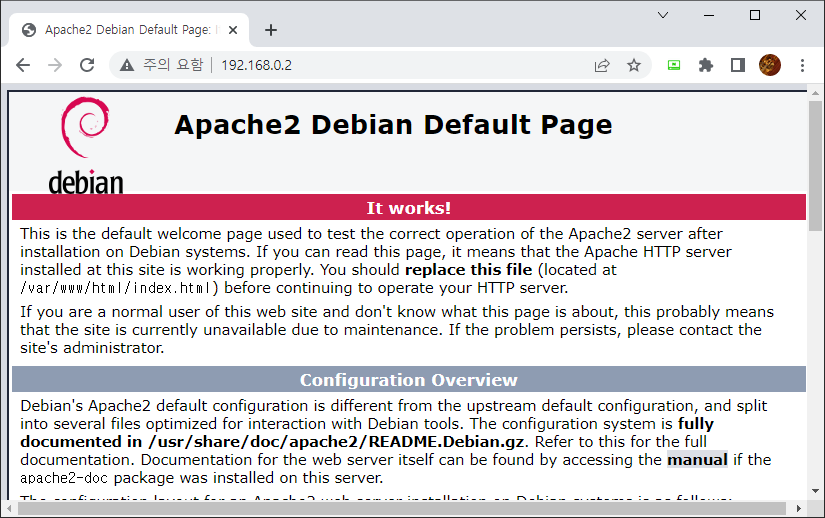825x518 pixels.
Task: Open the Chrome profile avatar
Action: click(770, 65)
